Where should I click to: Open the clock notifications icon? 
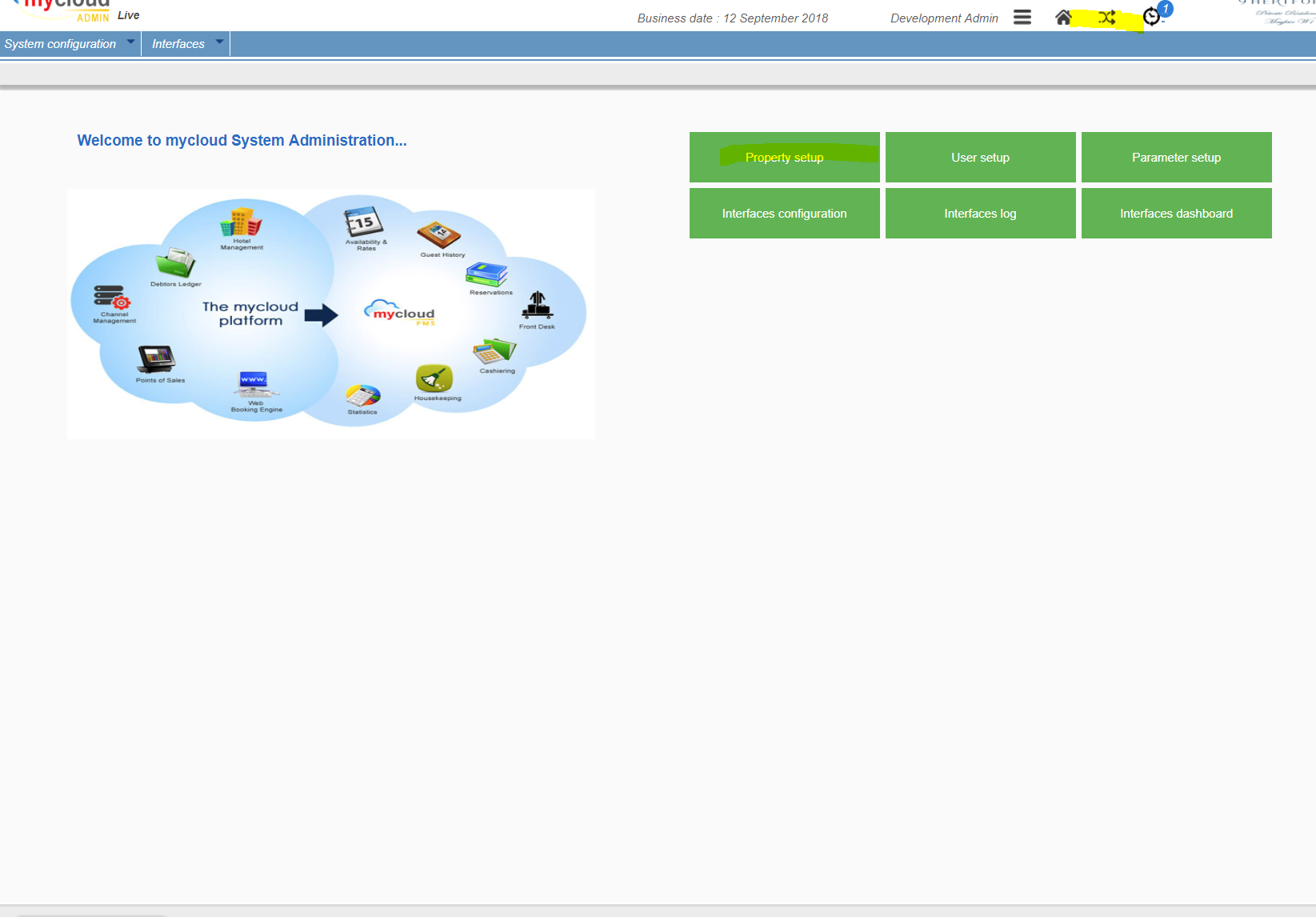point(1152,17)
